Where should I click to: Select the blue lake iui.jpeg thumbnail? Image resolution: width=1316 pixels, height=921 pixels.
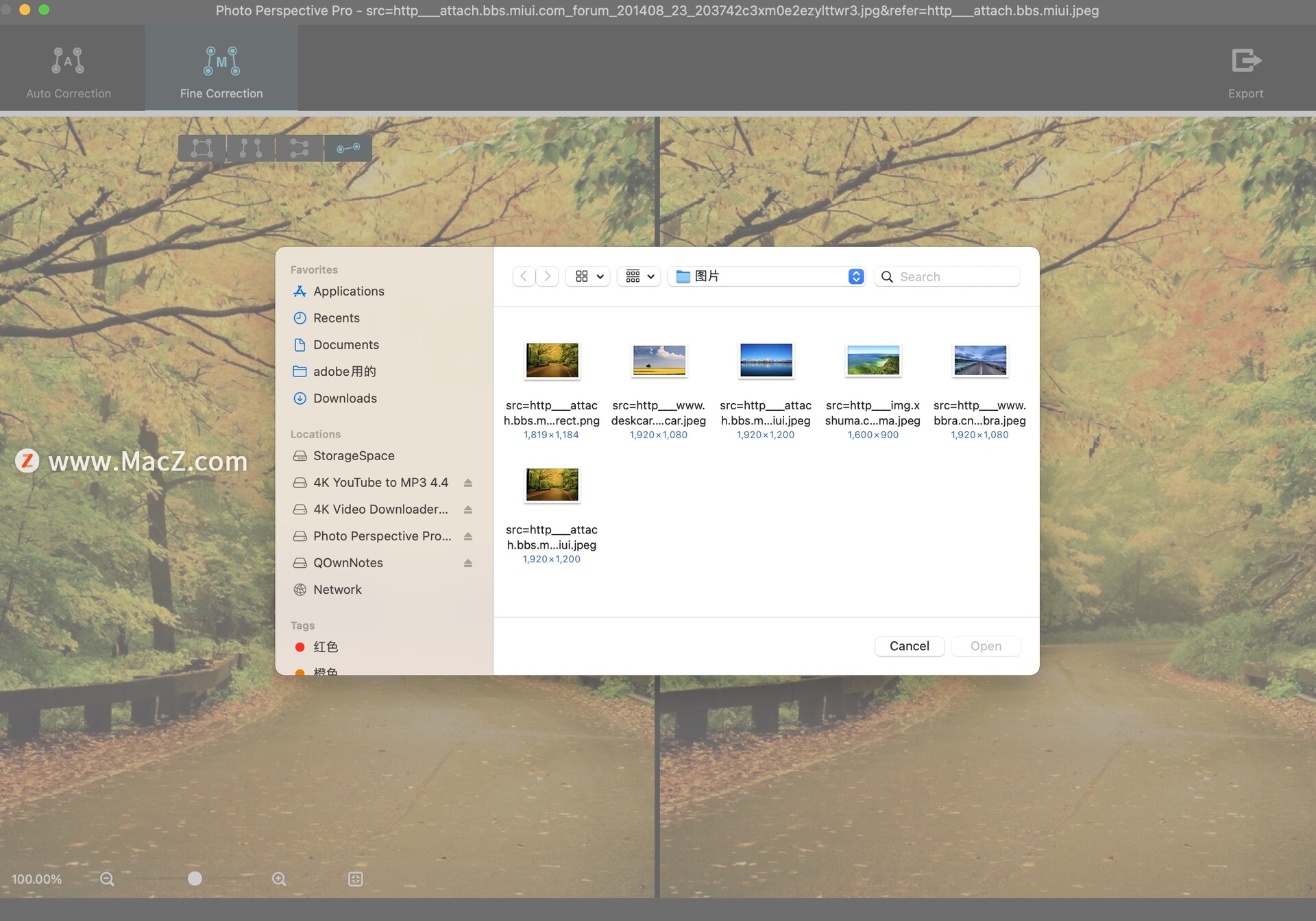766,361
